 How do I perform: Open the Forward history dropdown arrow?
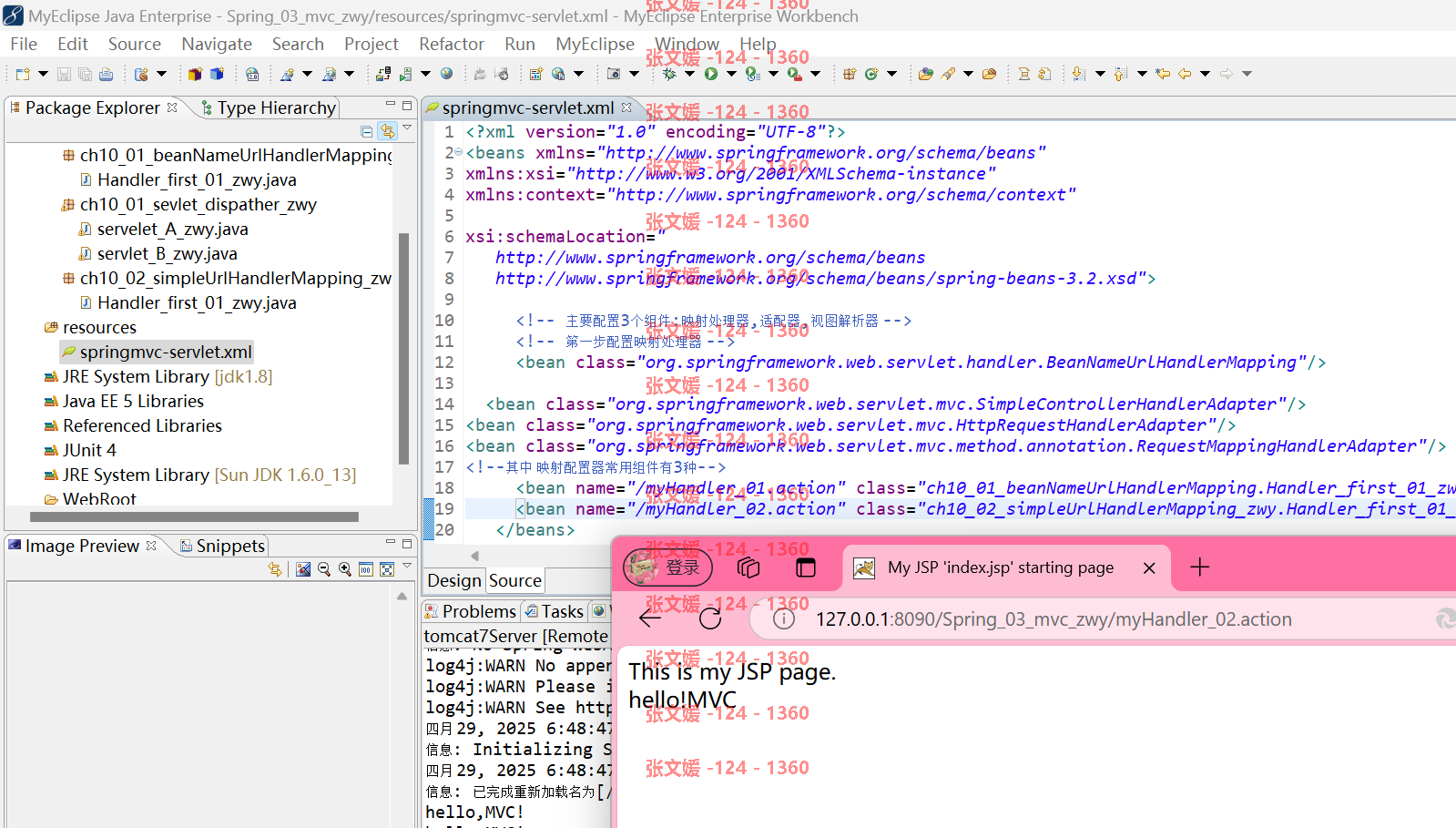[1247, 74]
